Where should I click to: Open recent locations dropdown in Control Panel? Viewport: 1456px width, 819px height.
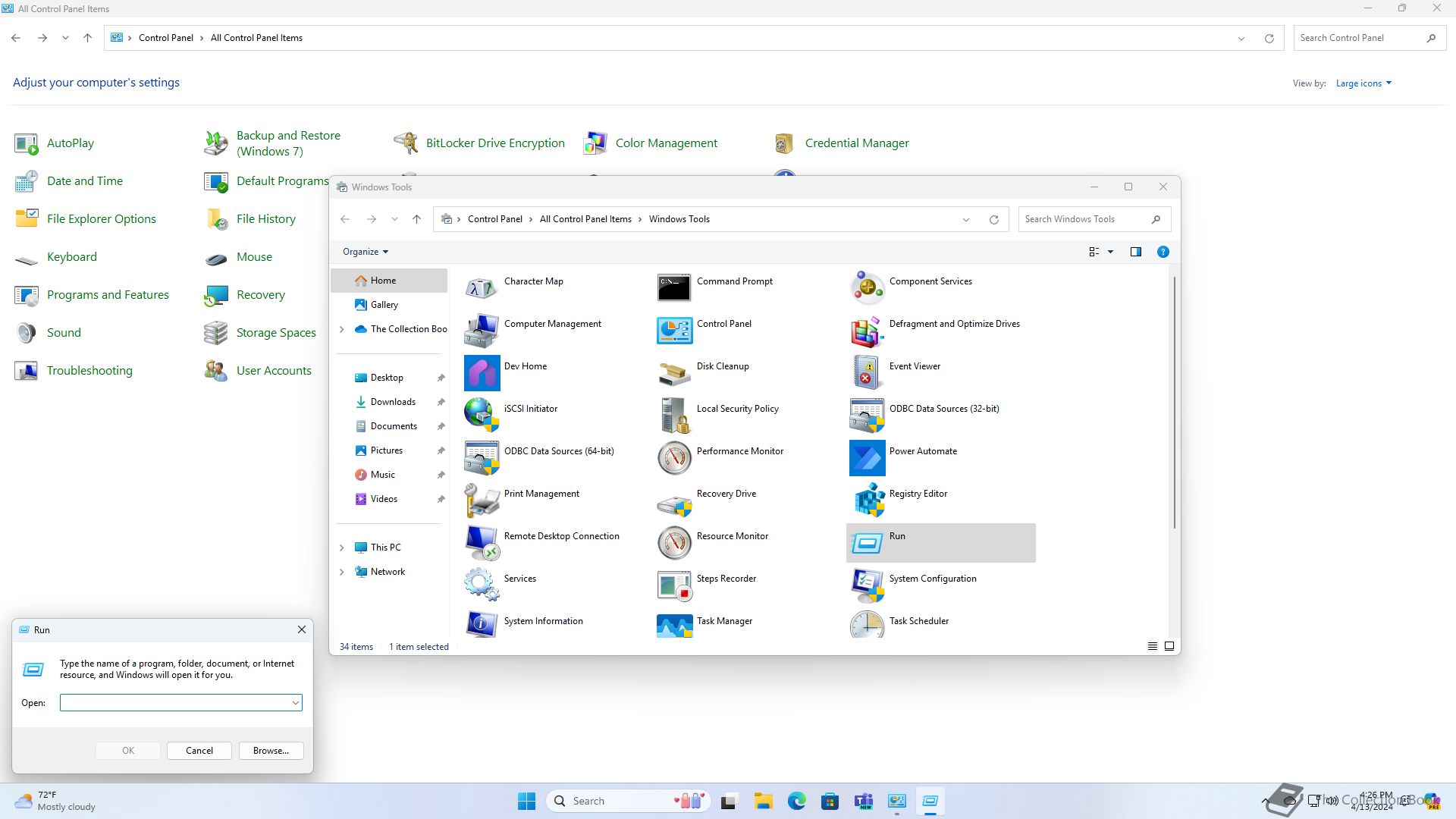[66, 38]
